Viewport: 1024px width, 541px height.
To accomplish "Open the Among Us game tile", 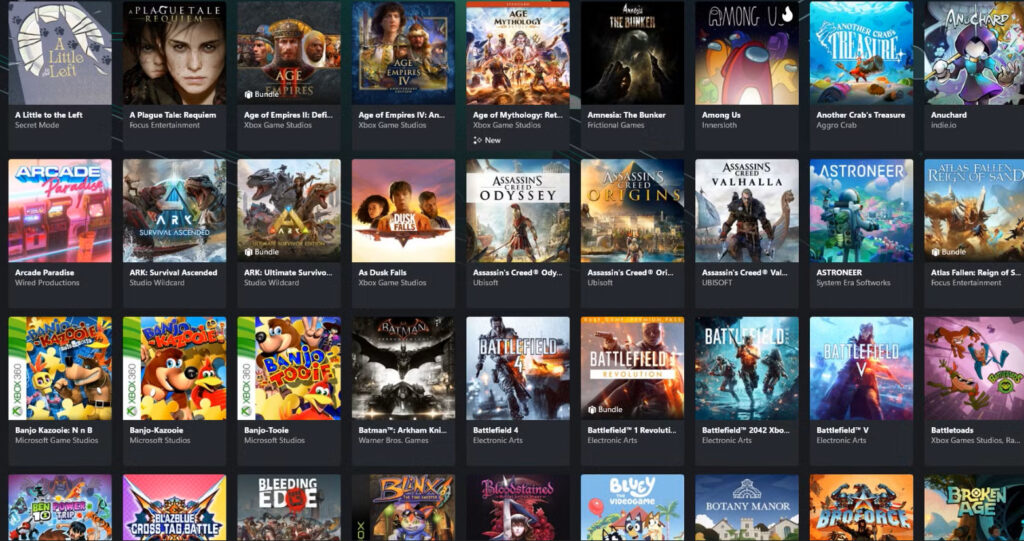I will (747, 52).
